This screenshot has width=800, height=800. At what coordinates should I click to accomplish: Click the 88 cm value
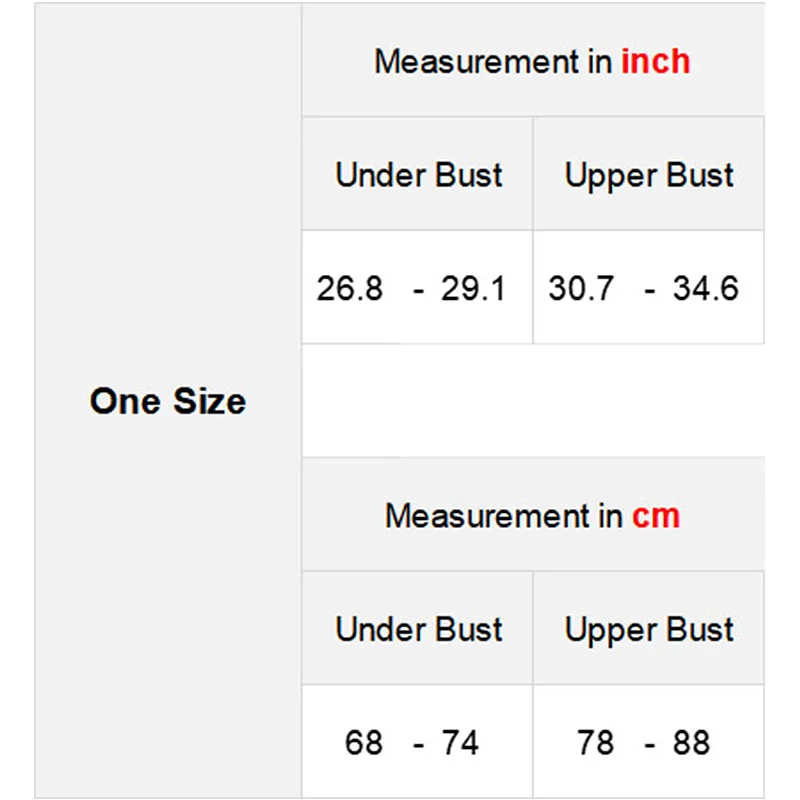click(690, 743)
